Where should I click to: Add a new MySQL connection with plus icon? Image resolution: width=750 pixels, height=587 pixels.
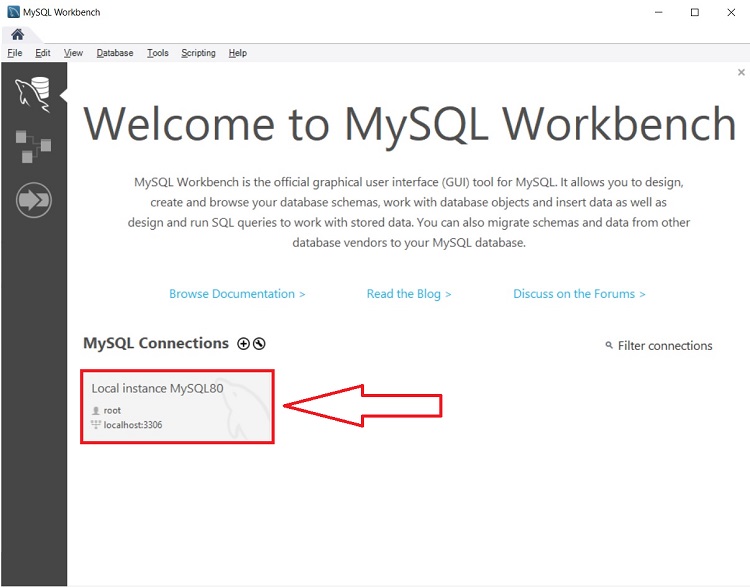coord(243,343)
